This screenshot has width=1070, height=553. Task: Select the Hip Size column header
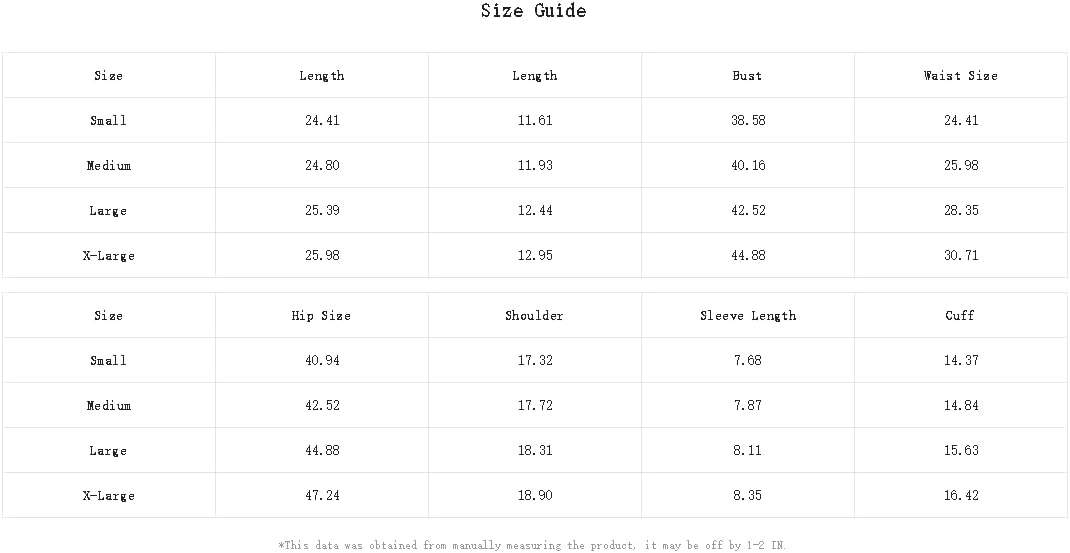[321, 316]
